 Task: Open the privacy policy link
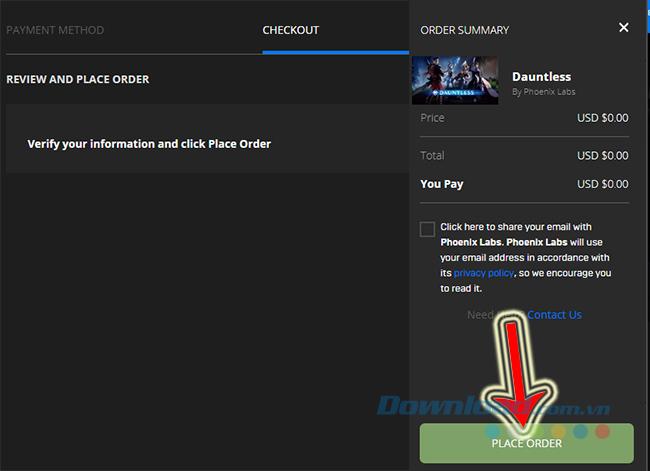pos(484,273)
